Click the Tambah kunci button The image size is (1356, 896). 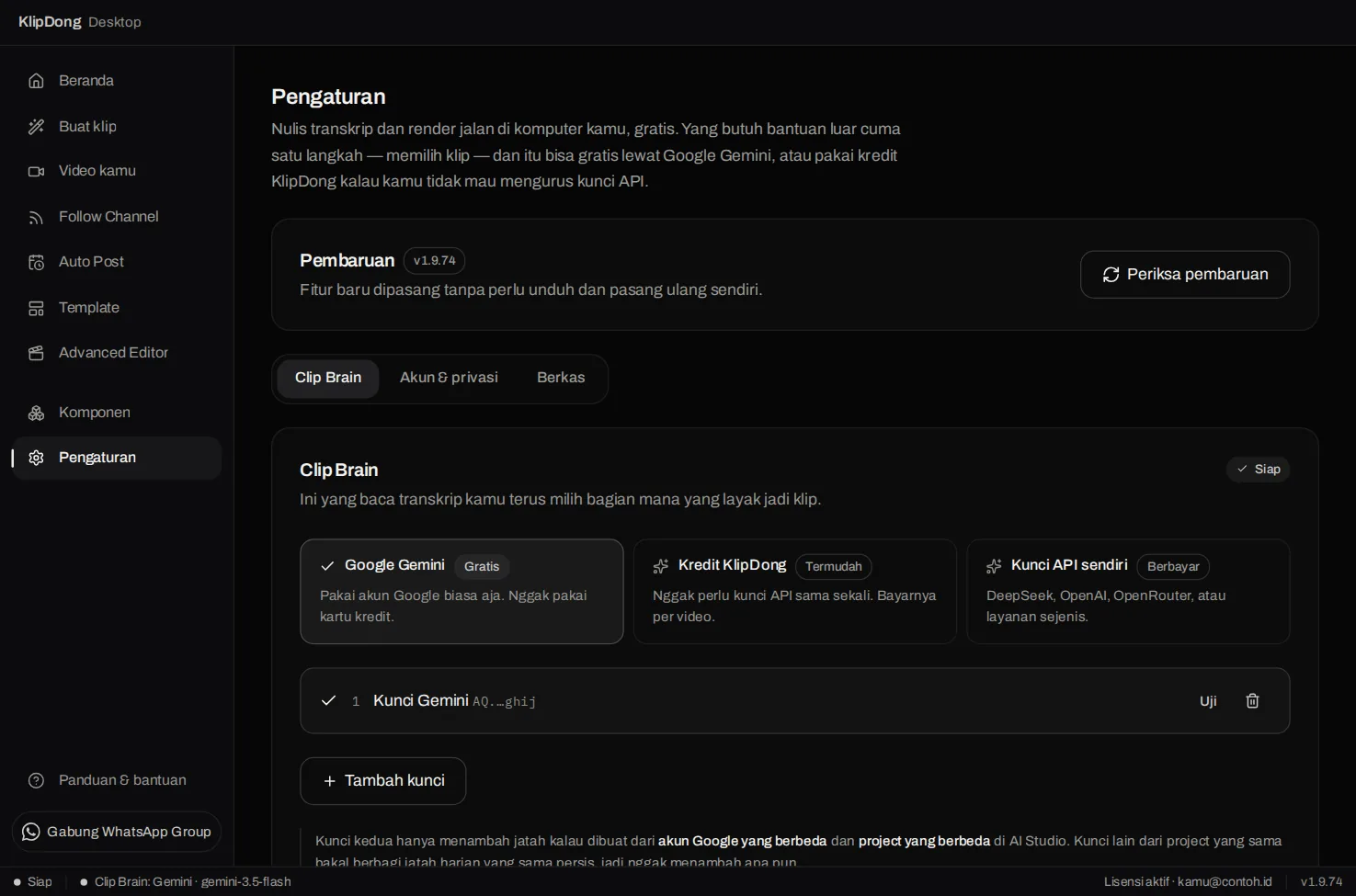383,781
